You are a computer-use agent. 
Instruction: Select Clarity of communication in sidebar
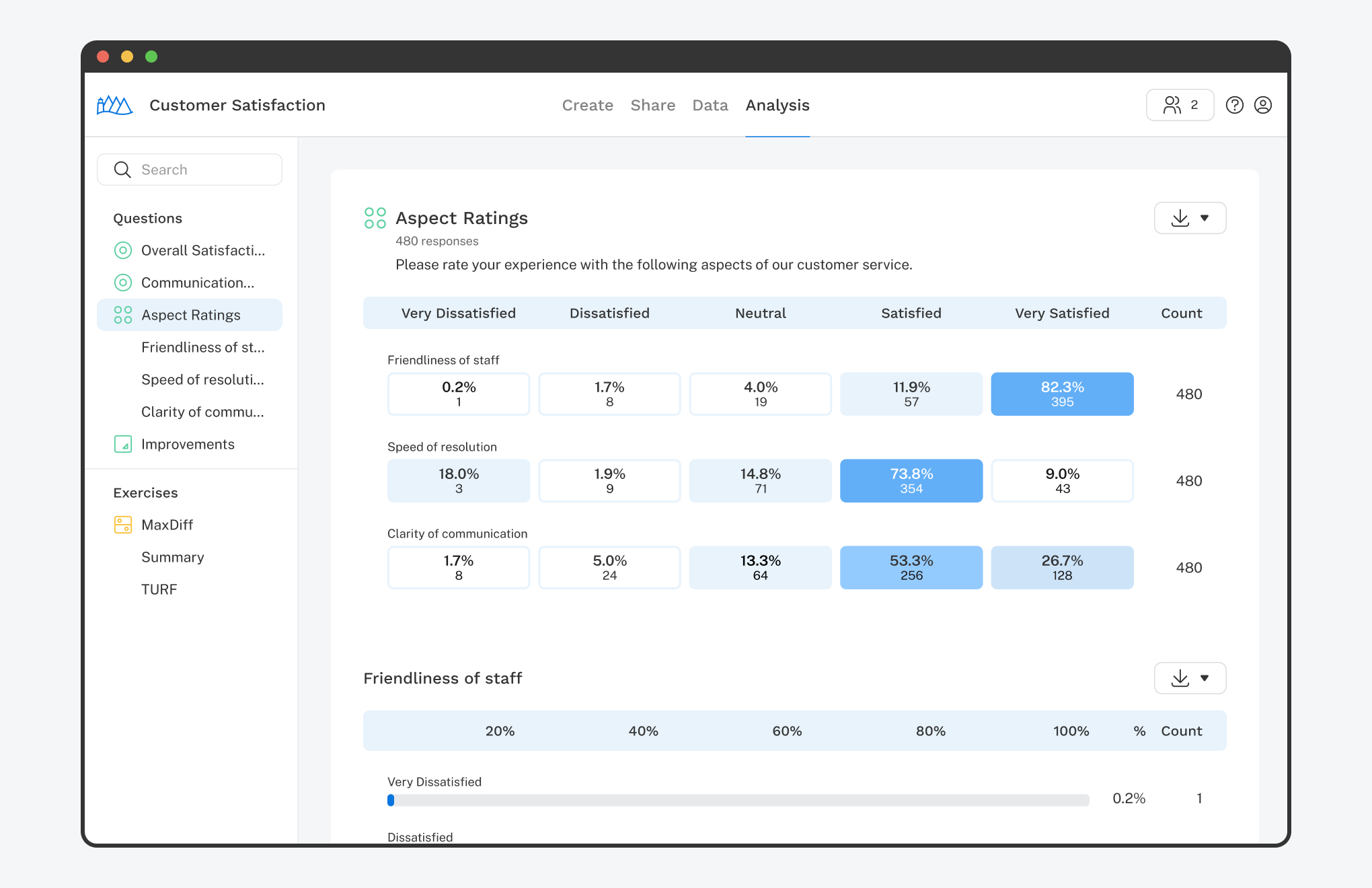click(x=202, y=411)
